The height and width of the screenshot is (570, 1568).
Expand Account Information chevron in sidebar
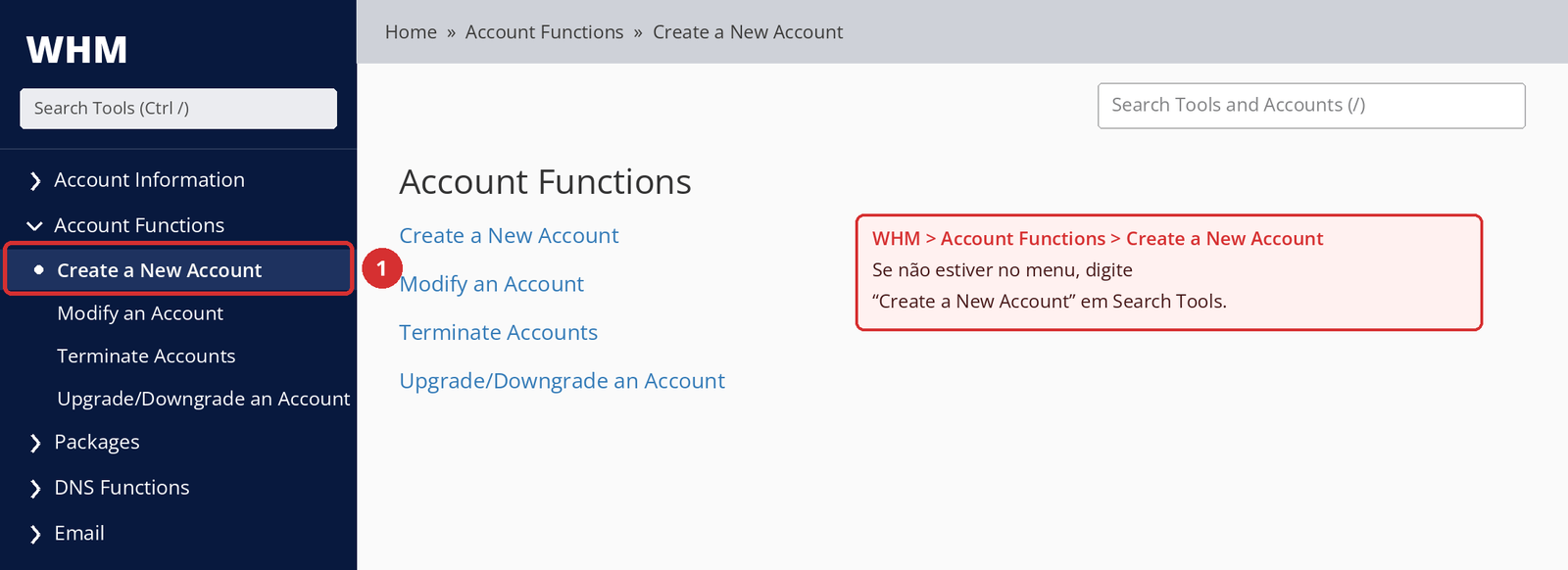[35, 181]
